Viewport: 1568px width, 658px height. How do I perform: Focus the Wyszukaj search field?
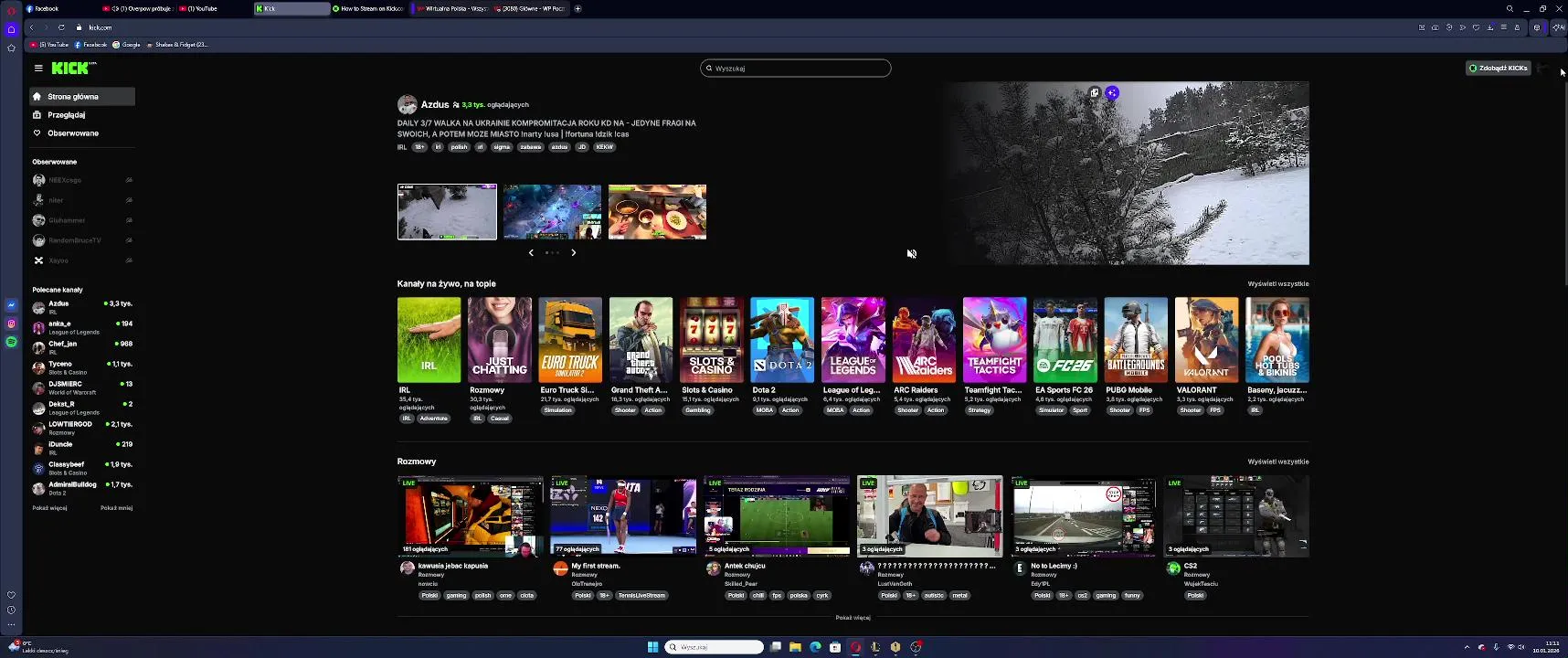click(x=795, y=68)
